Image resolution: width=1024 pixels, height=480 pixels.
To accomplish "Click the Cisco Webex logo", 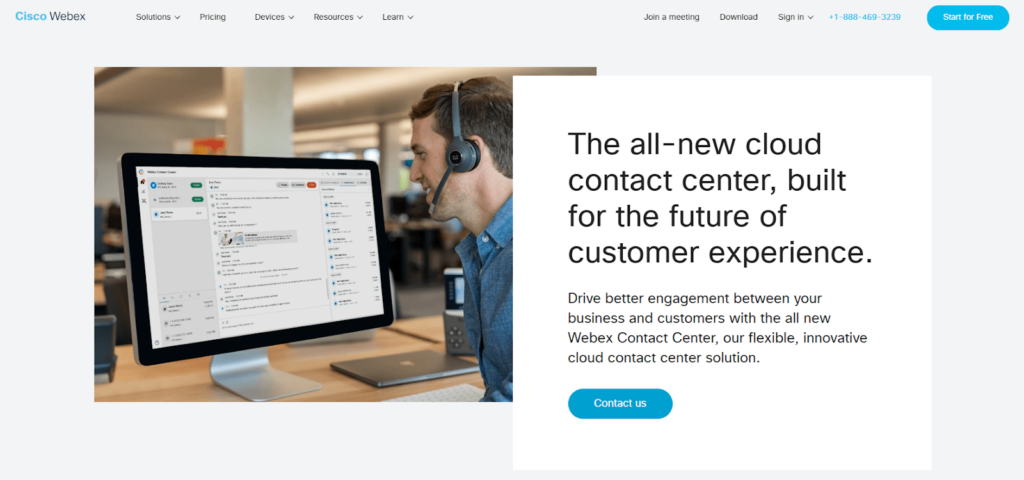I will point(50,17).
